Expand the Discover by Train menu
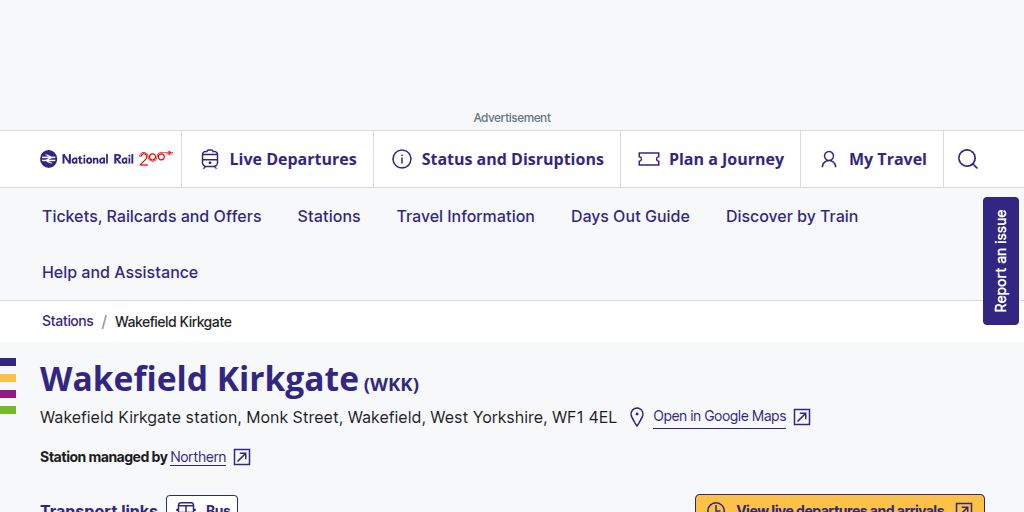The height and width of the screenshot is (512, 1024). point(792,216)
